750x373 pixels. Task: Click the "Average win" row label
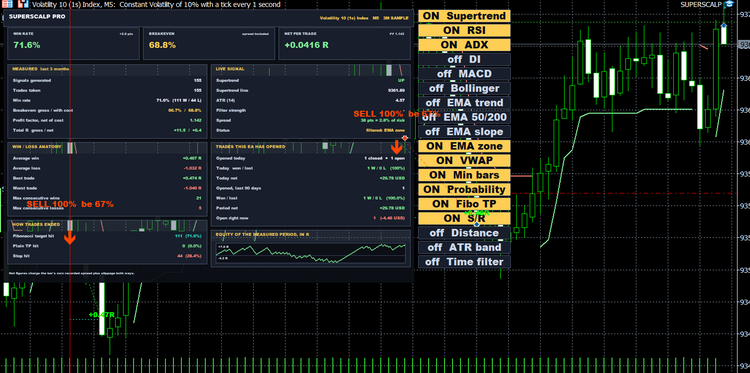click(26, 158)
